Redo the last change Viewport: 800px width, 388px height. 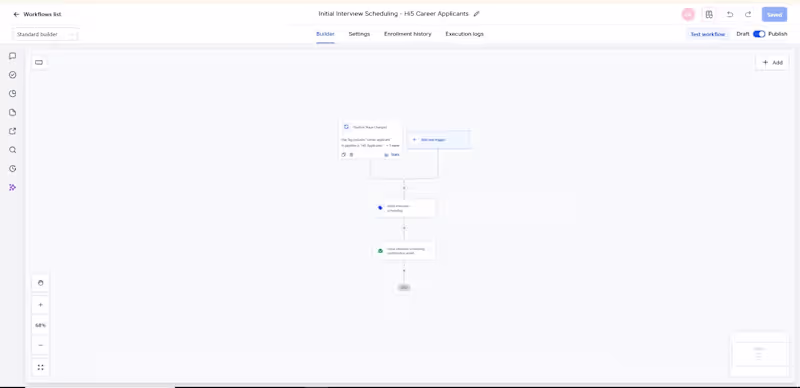pos(748,14)
